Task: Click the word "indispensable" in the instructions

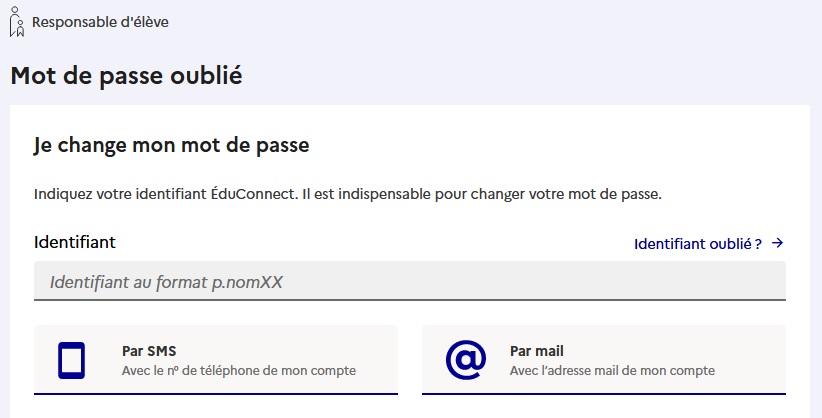Action: click(384, 195)
